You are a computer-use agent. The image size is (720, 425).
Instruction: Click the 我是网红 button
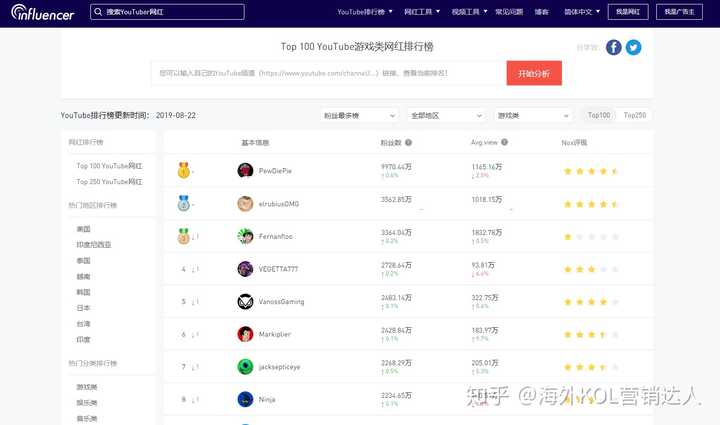628,12
